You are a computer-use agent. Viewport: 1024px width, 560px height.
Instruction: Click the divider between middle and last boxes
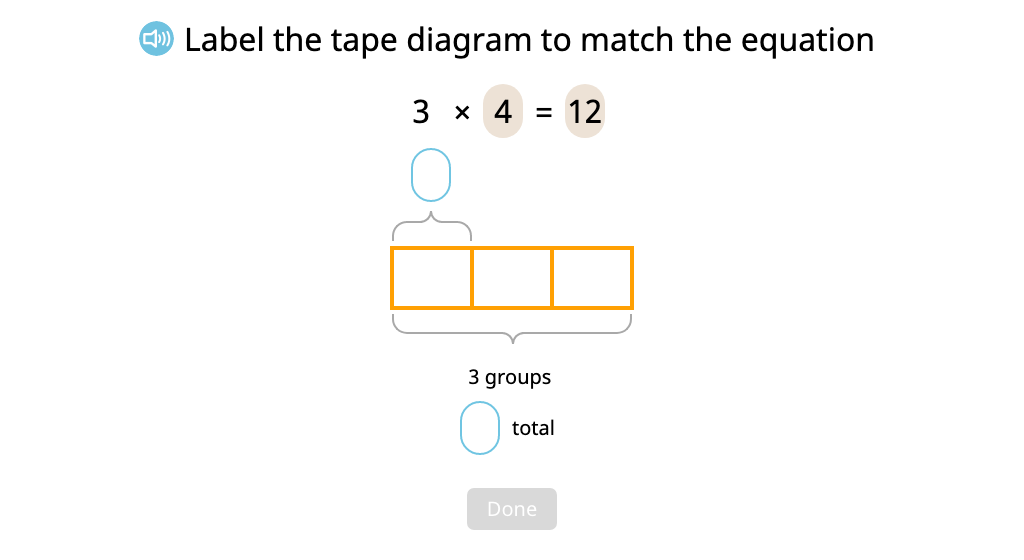[x=552, y=278]
